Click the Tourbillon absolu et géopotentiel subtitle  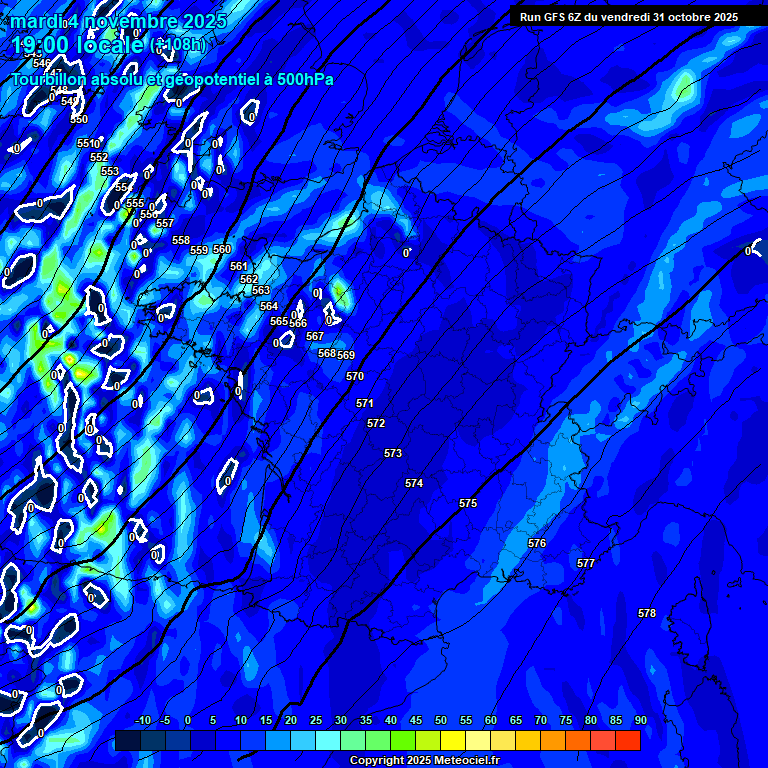(172, 79)
